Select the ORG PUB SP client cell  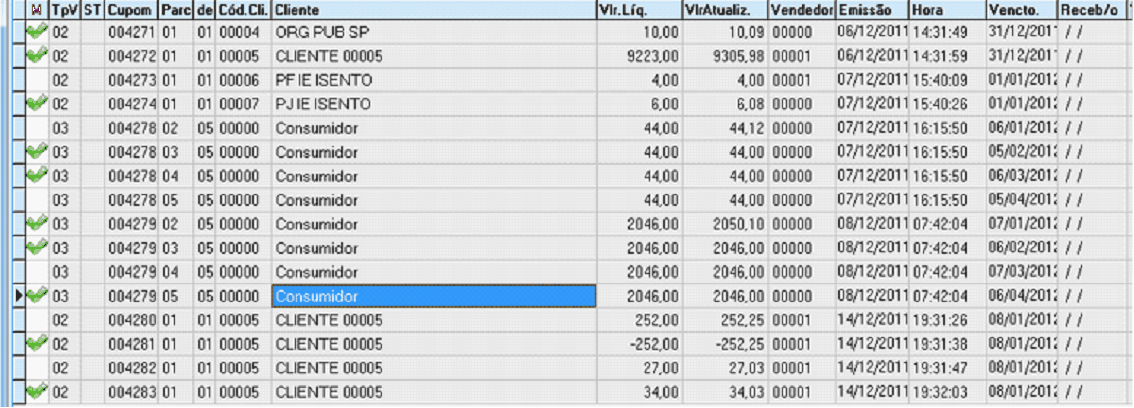tap(433, 32)
